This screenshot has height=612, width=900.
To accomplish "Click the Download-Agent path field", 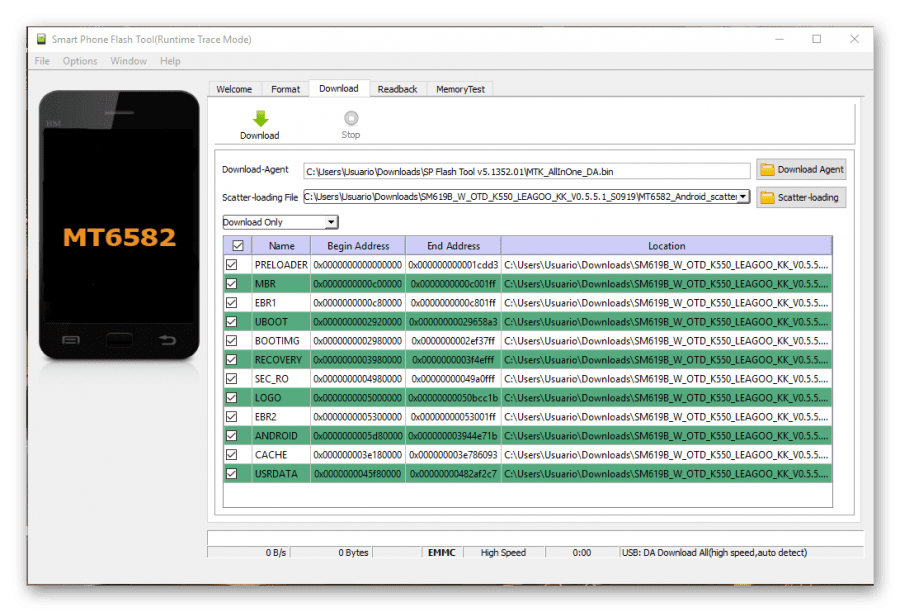I will click(x=526, y=171).
